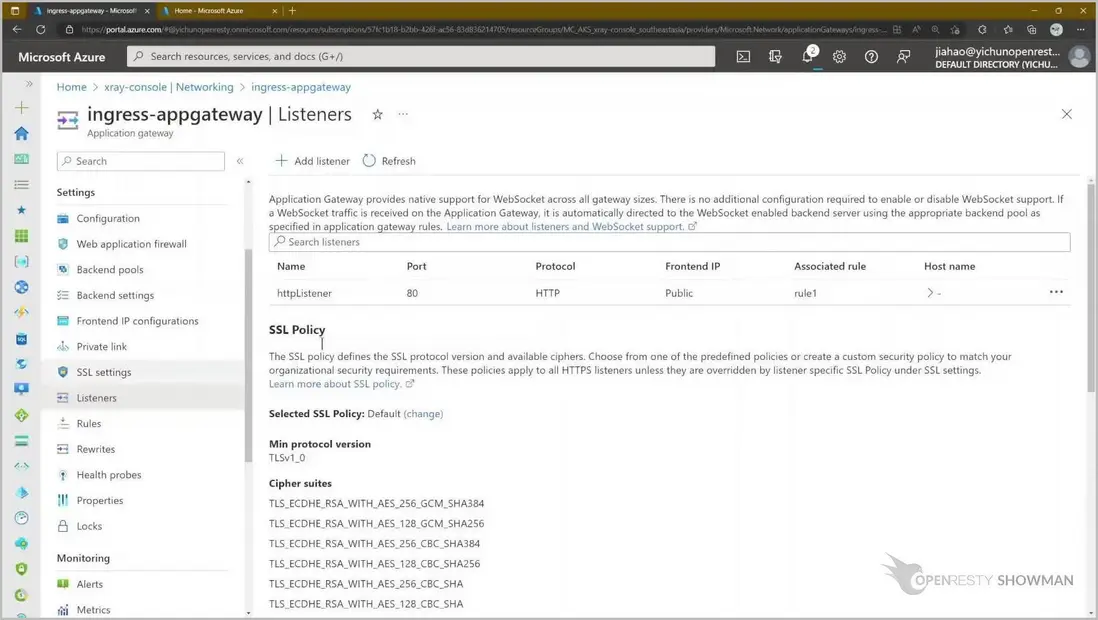Click Refresh in the toolbar
This screenshot has height=620, width=1098.
click(x=389, y=161)
